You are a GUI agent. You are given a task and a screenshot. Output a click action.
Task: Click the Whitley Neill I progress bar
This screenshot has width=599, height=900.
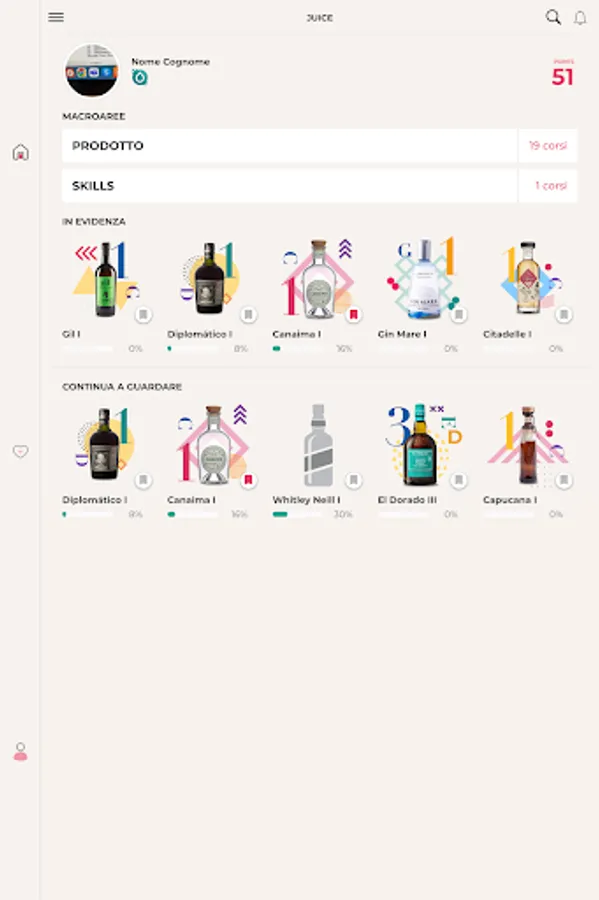(297, 514)
